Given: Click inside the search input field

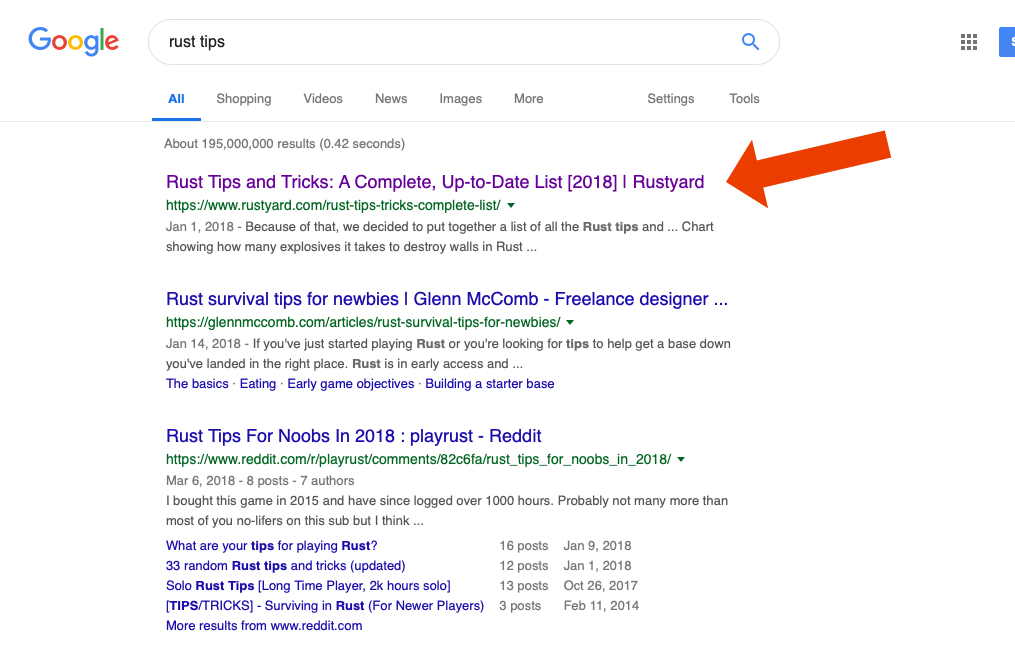Looking at the screenshot, I should point(400,42).
